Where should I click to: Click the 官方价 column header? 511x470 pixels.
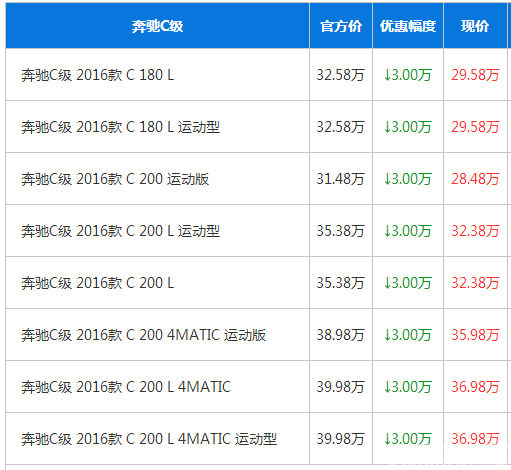[x=341, y=26]
